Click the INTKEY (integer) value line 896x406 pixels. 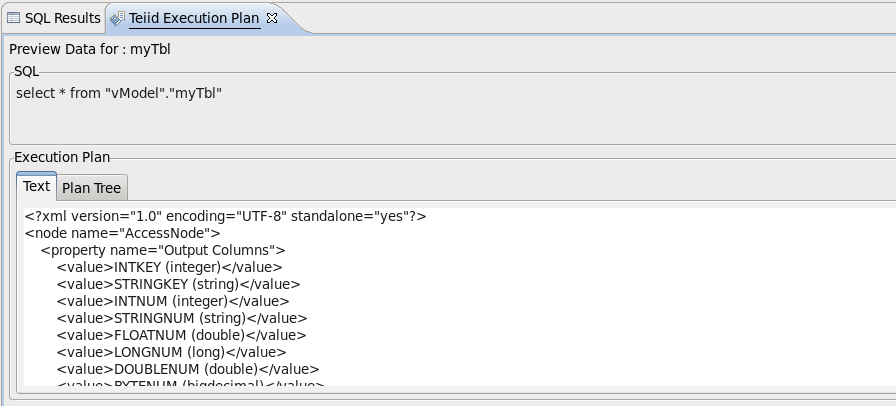coord(169,267)
